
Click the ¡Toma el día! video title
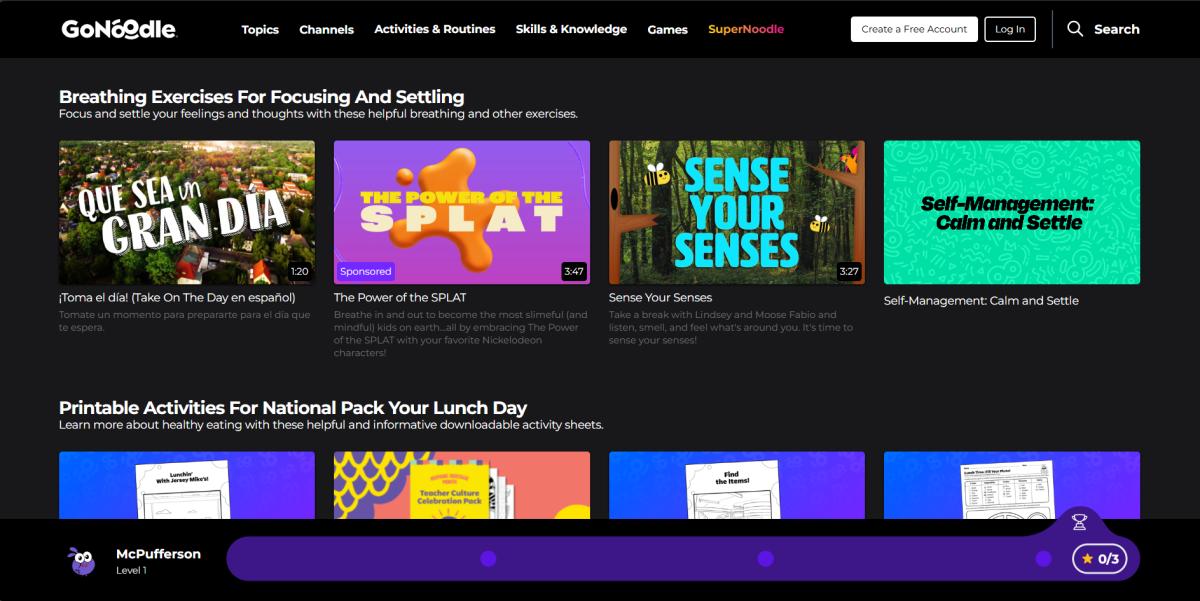coord(177,297)
